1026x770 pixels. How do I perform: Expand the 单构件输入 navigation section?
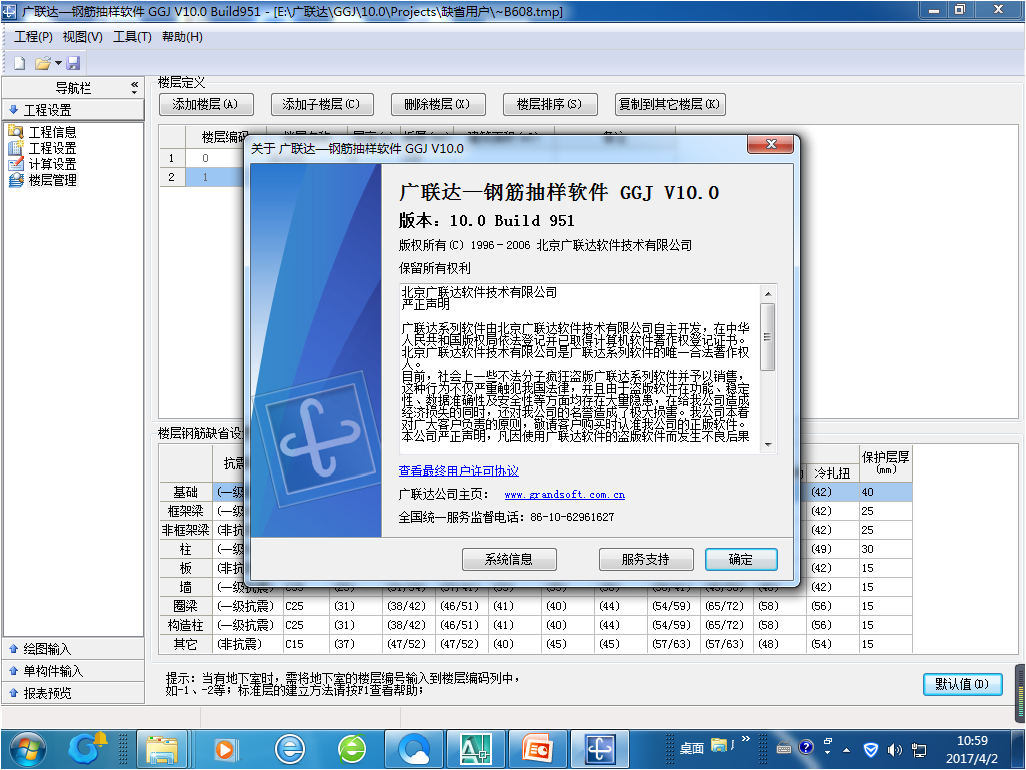tap(73, 671)
